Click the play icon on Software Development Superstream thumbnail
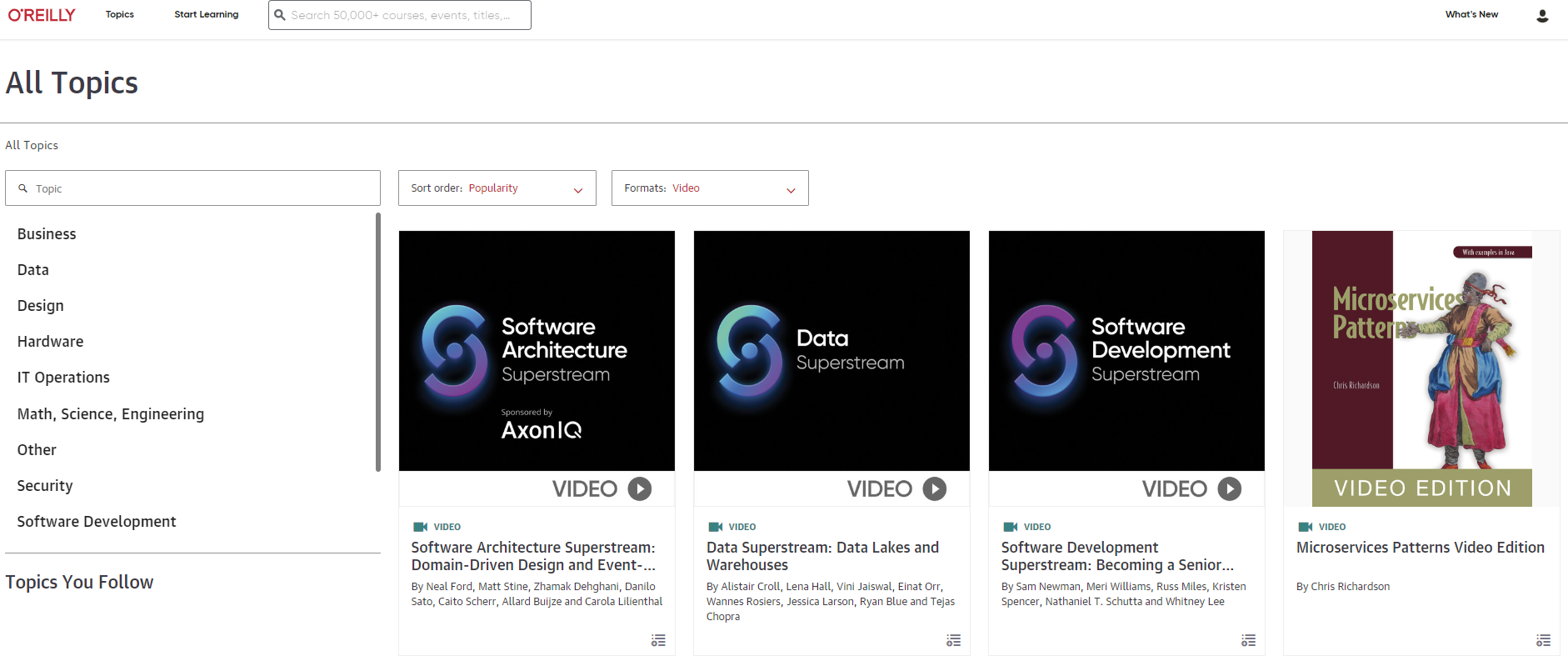 tap(1230, 488)
